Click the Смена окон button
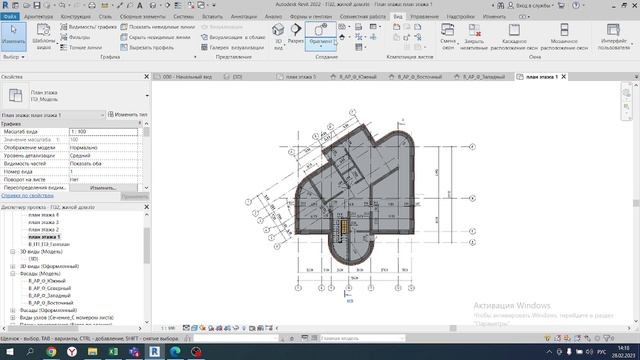Image resolution: width=640 pixels, height=360 pixels. coord(448,37)
